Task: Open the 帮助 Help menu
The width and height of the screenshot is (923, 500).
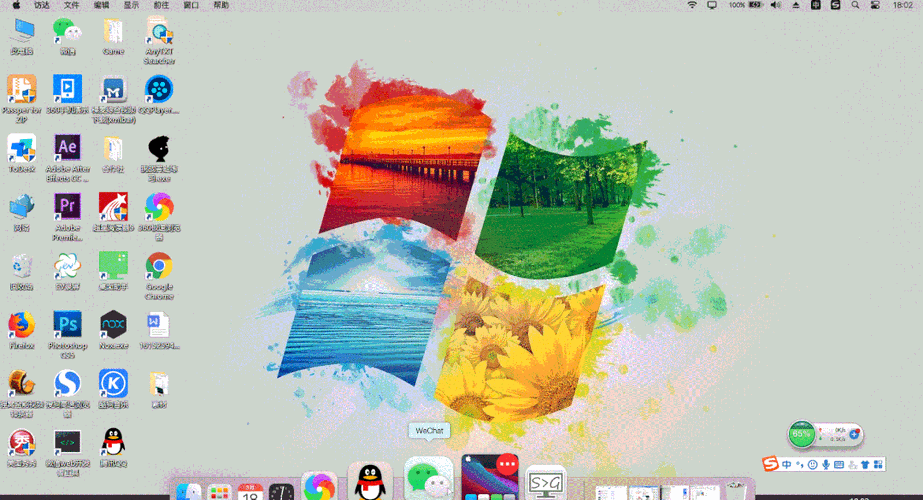Action: tap(221, 5)
